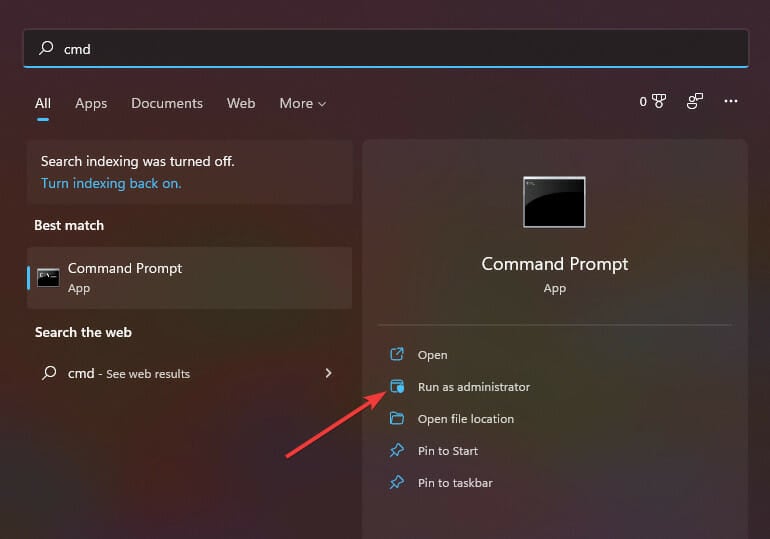Choose Run as administrator
Viewport: 770px width, 539px height.
473,387
